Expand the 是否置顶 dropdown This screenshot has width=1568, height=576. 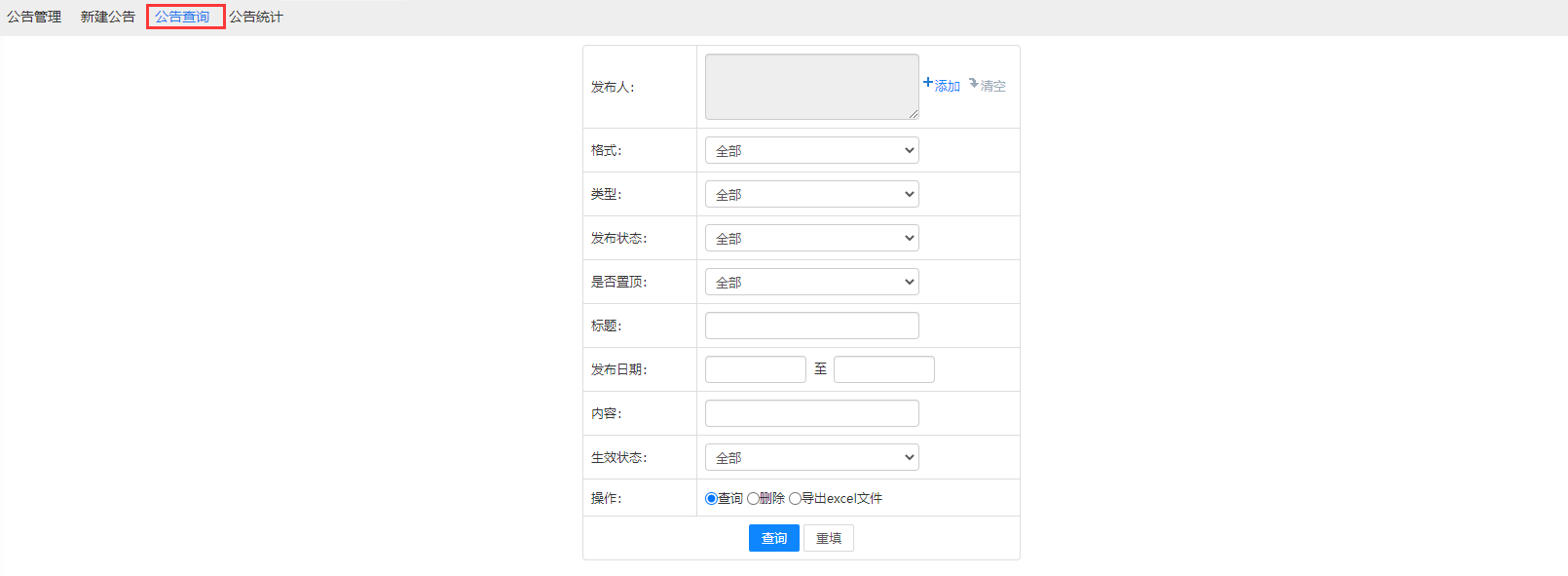(x=811, y=283)
